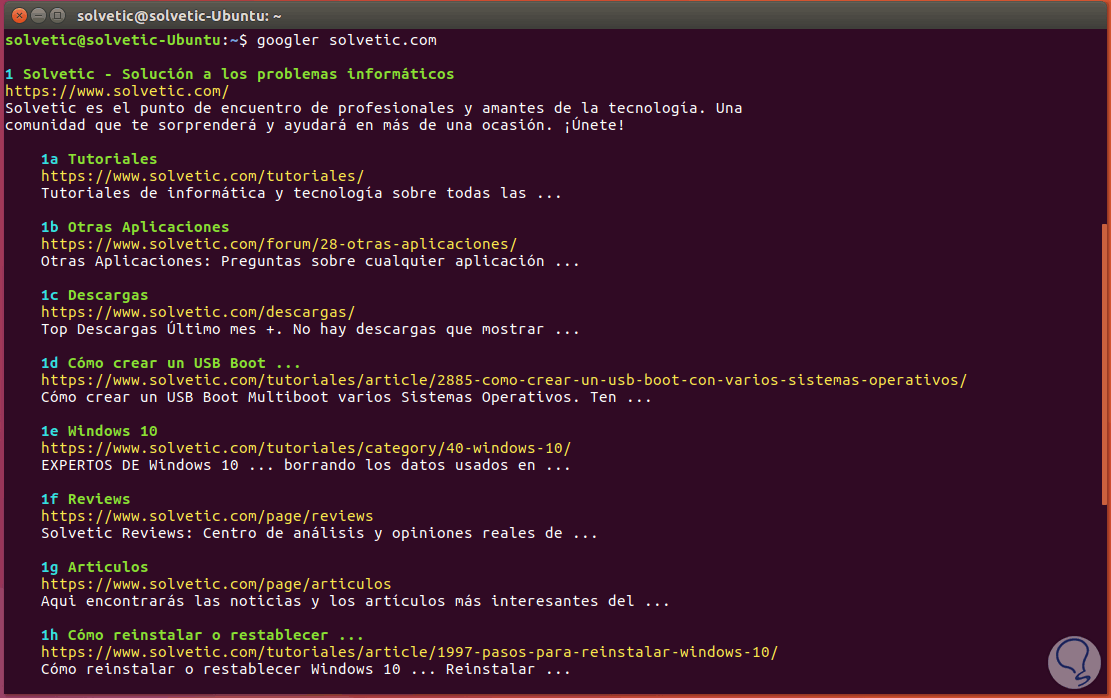The width and height of the screenshot is (1111, 698).
Task: Click the 'comunidad que te sorprenderá' line
Action: (315, 125)
